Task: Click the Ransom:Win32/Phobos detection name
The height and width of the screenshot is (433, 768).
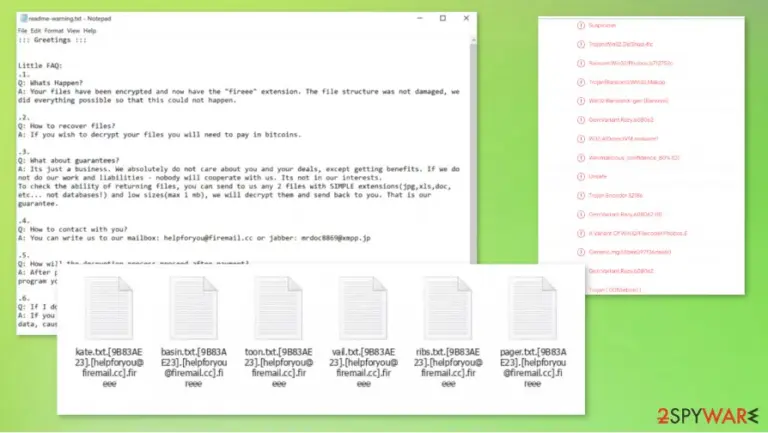Action: 630,63
